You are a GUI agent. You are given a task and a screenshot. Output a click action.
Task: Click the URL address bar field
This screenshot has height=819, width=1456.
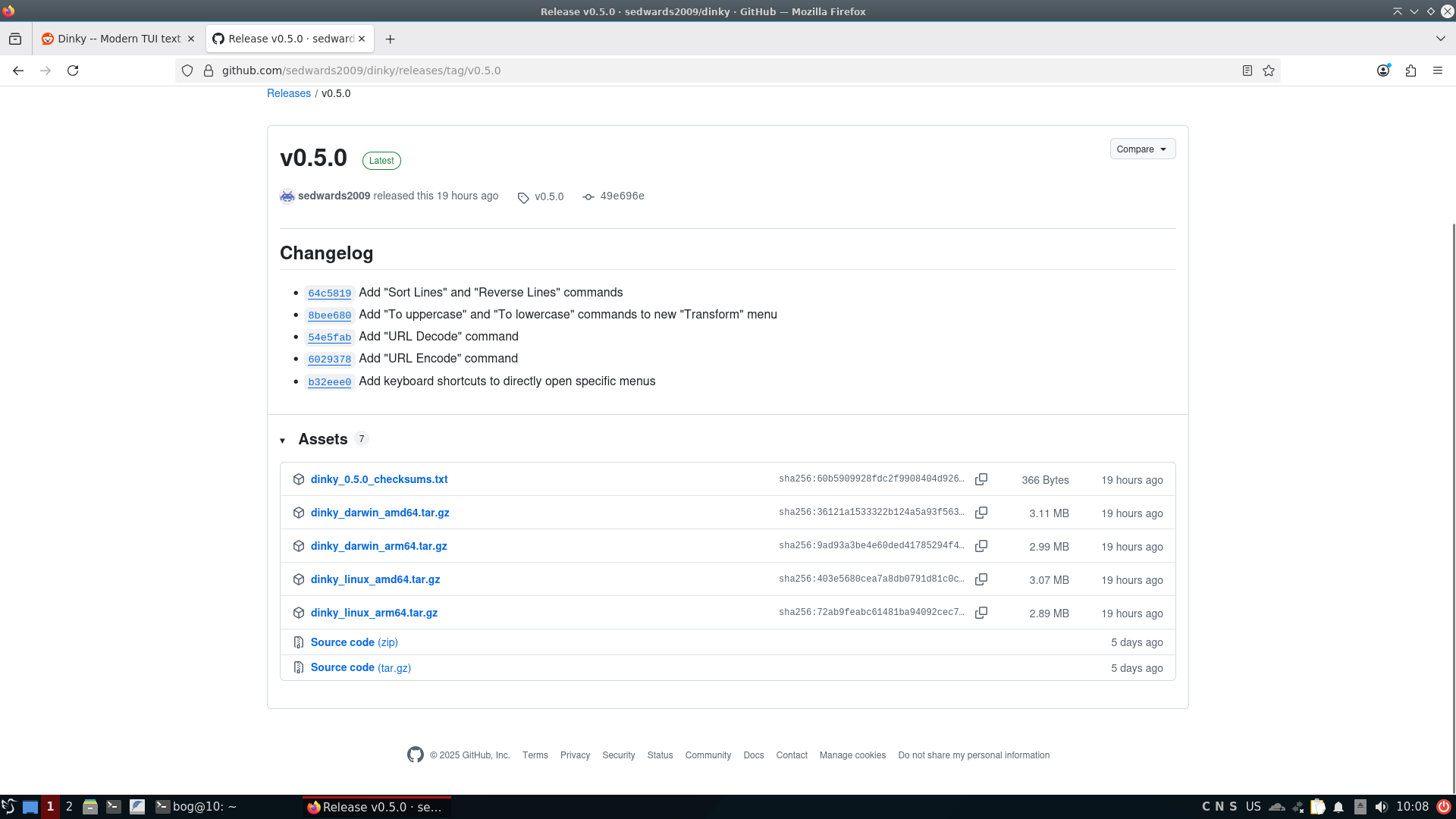click(728, 71)
